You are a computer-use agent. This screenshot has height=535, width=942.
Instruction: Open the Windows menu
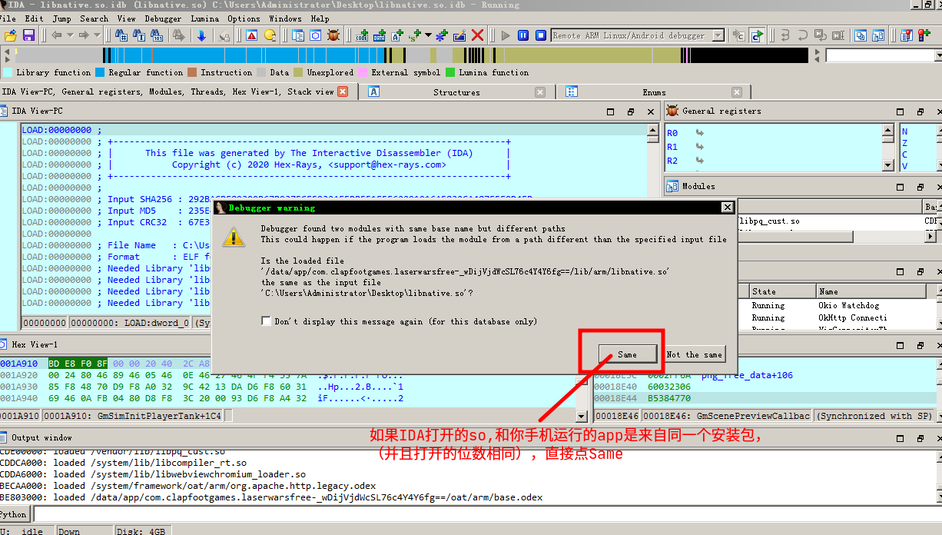coord(285,19)
